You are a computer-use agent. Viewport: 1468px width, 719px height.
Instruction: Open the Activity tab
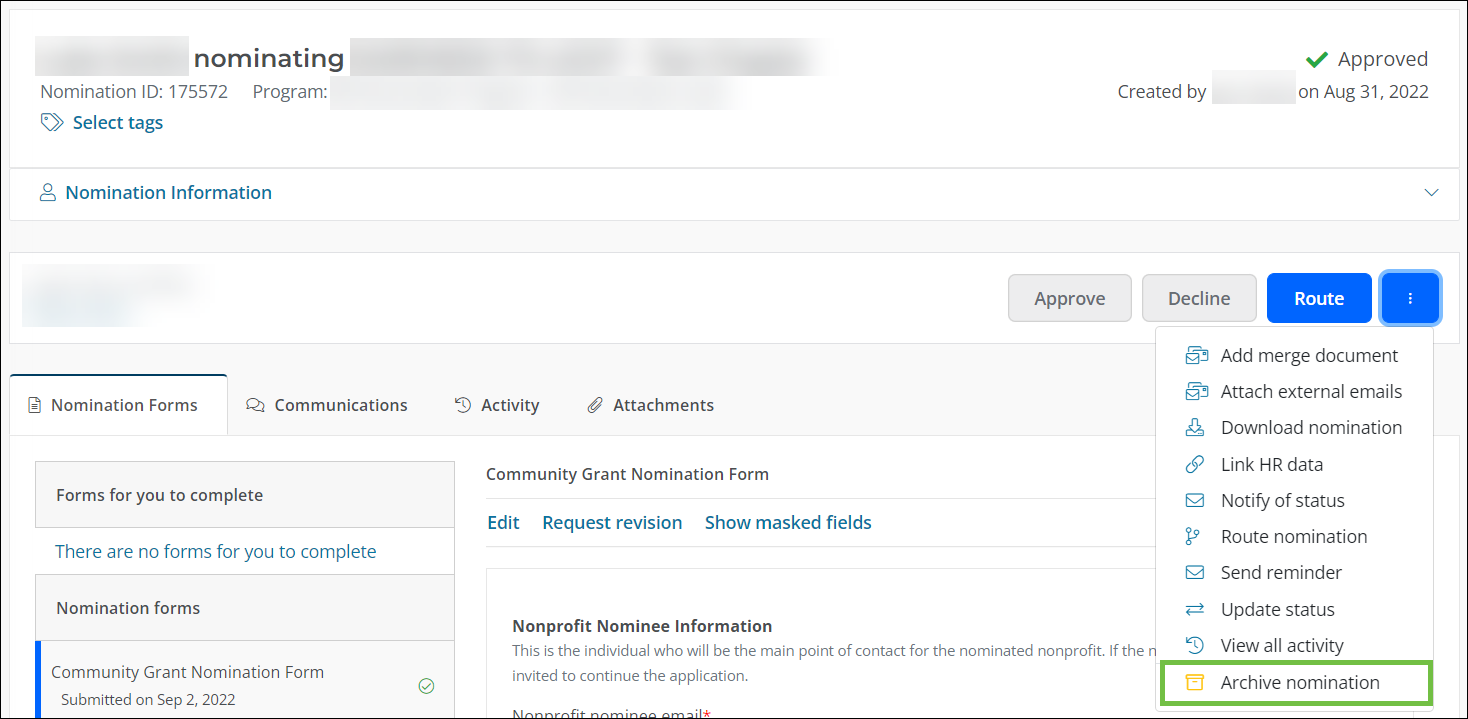pos(497,405)
